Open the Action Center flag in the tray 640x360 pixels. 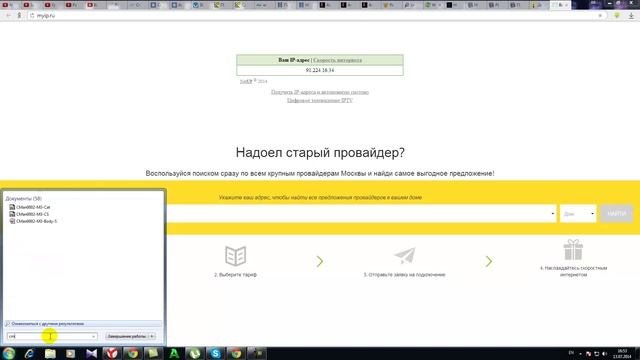point(588,353)
